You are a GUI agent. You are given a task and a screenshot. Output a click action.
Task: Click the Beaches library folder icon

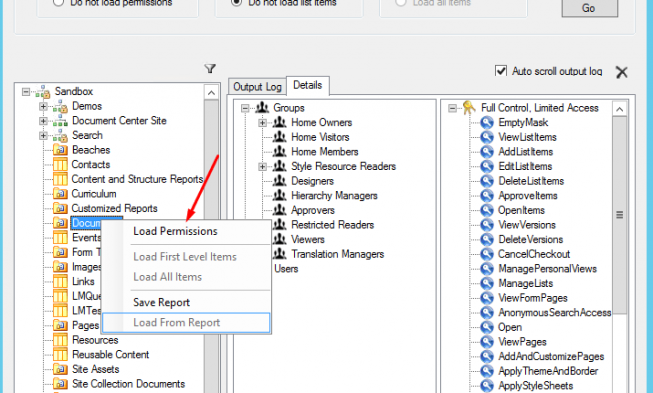pyautogui.click(x=60, y=150)
